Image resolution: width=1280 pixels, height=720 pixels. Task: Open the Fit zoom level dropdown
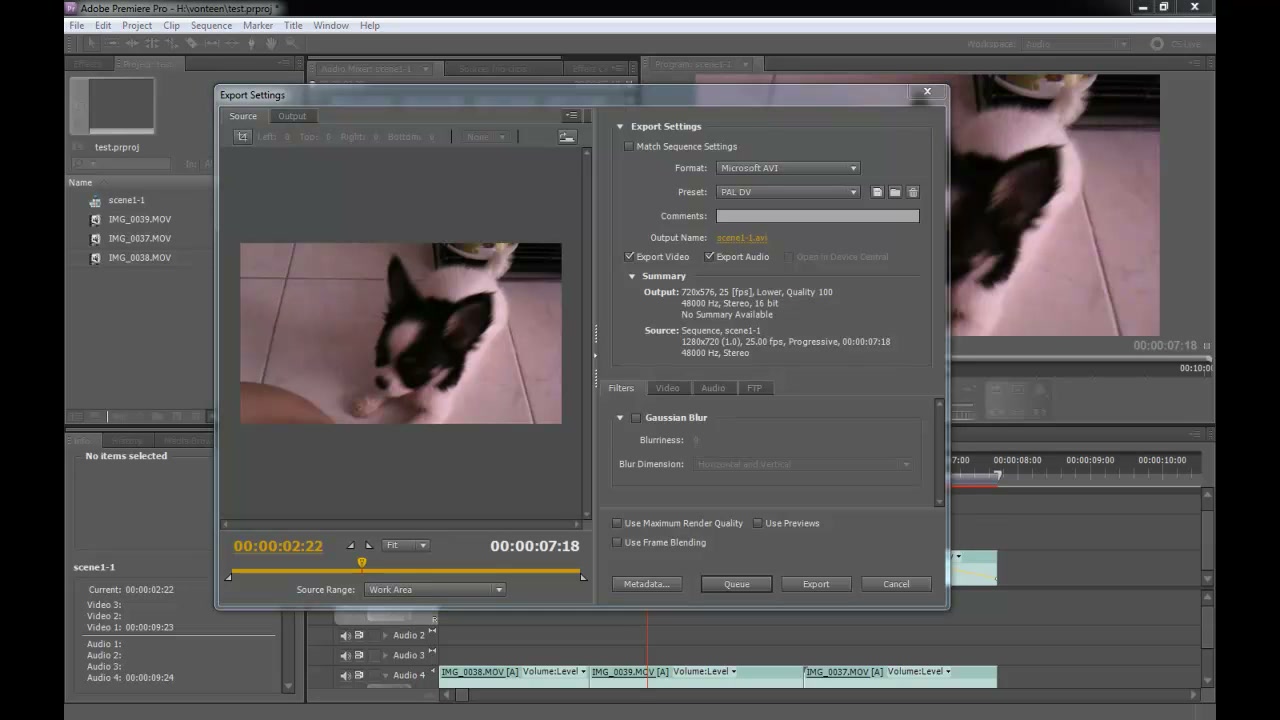407,545
